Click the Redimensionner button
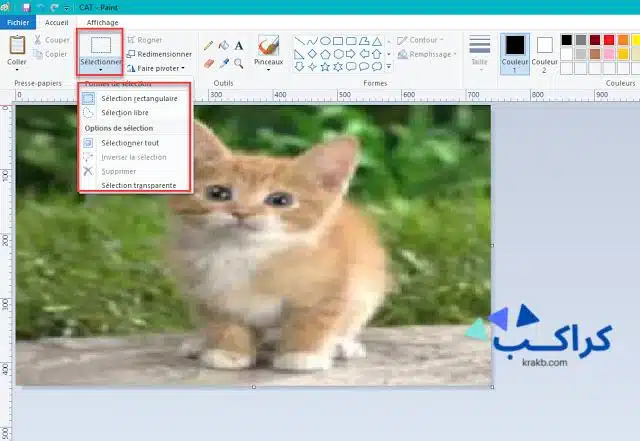This screenshot has height=441, width=640. click(x=159, y=54)
